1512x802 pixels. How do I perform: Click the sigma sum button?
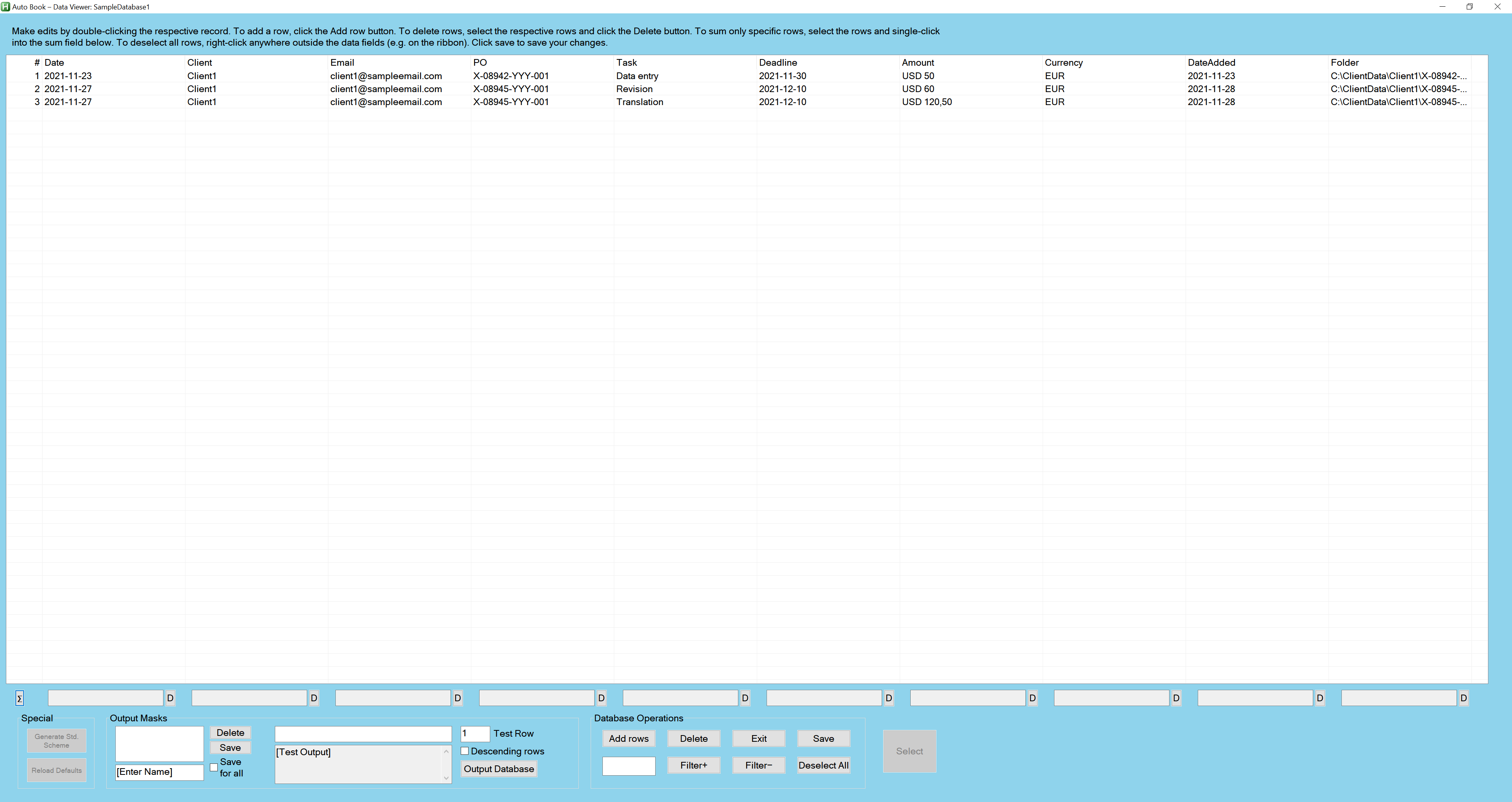point(19,698)
